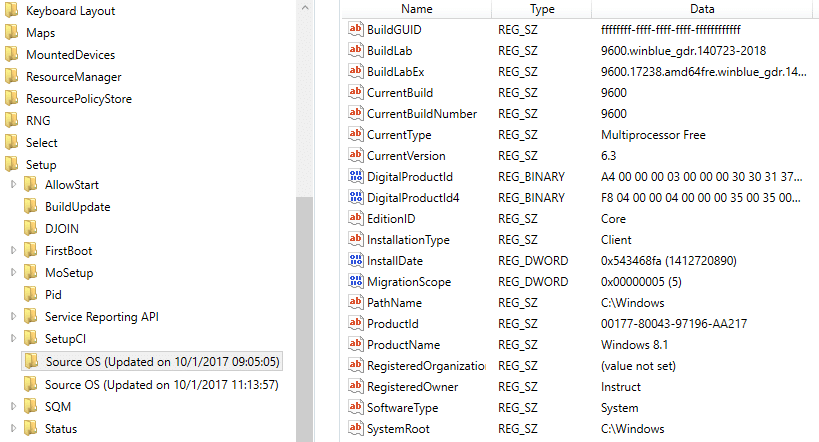The height and width of the screenshot is (442, 819).
Task: Click the data cell showing Instruct
Action: pos(621,387)
